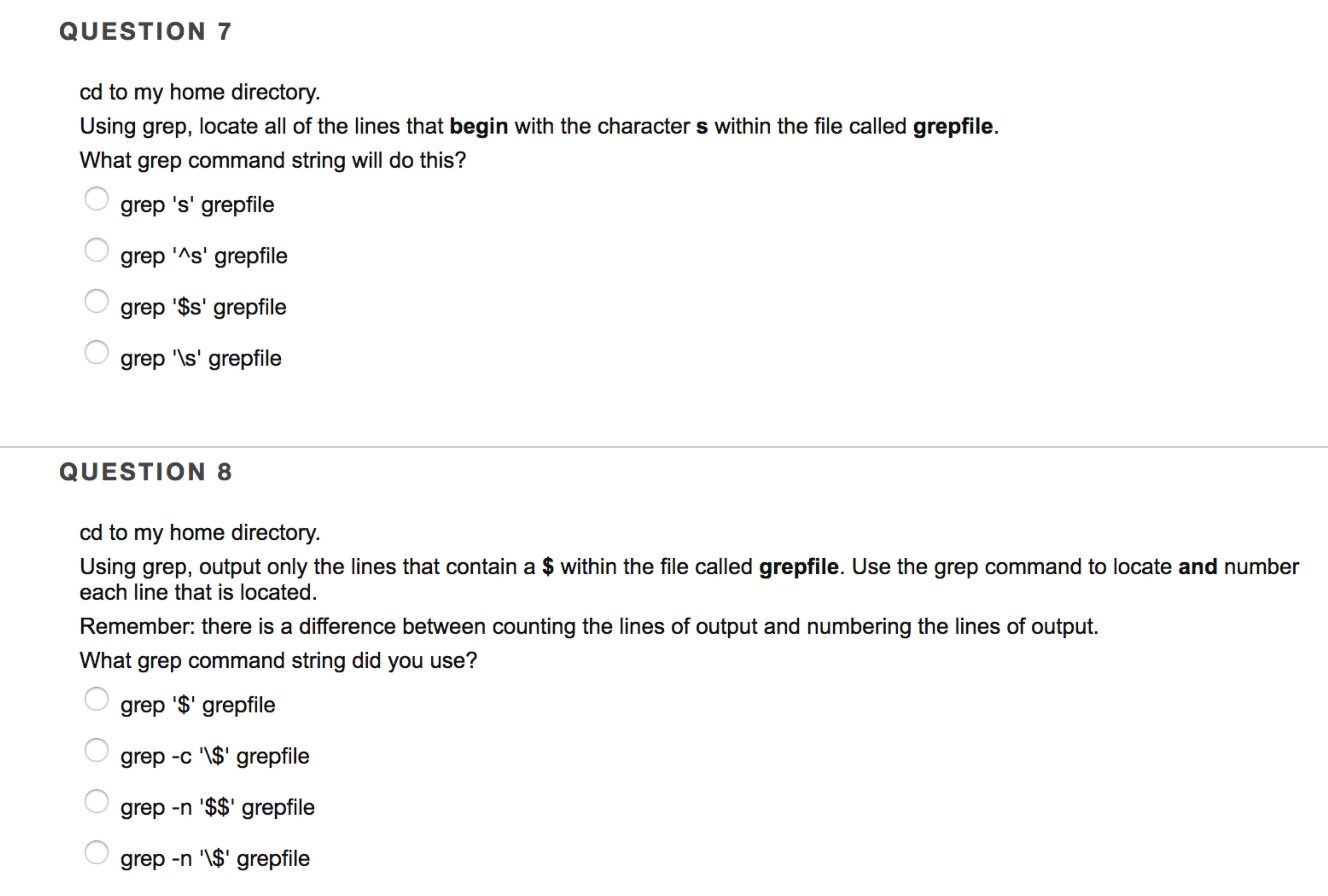Mark the grep '\s' grepfile answer
1328x896 pixels.
click(96, 352)
